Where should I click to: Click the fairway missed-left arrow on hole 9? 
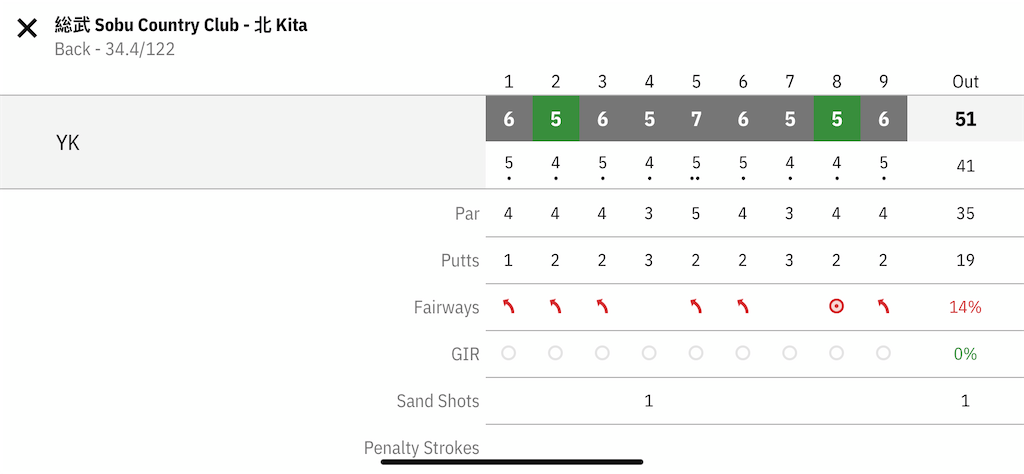click(x=883, y=306)
